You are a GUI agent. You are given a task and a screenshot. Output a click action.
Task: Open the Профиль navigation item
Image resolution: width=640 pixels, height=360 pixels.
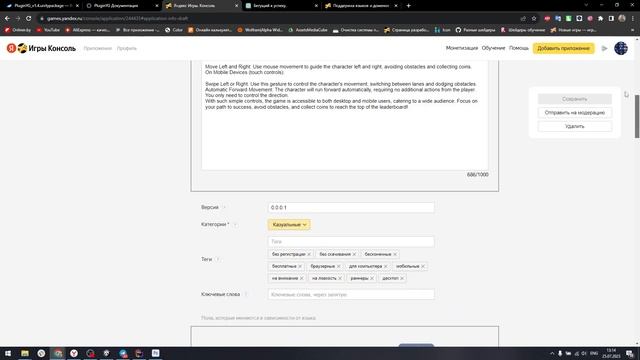[x=127, y=49]
